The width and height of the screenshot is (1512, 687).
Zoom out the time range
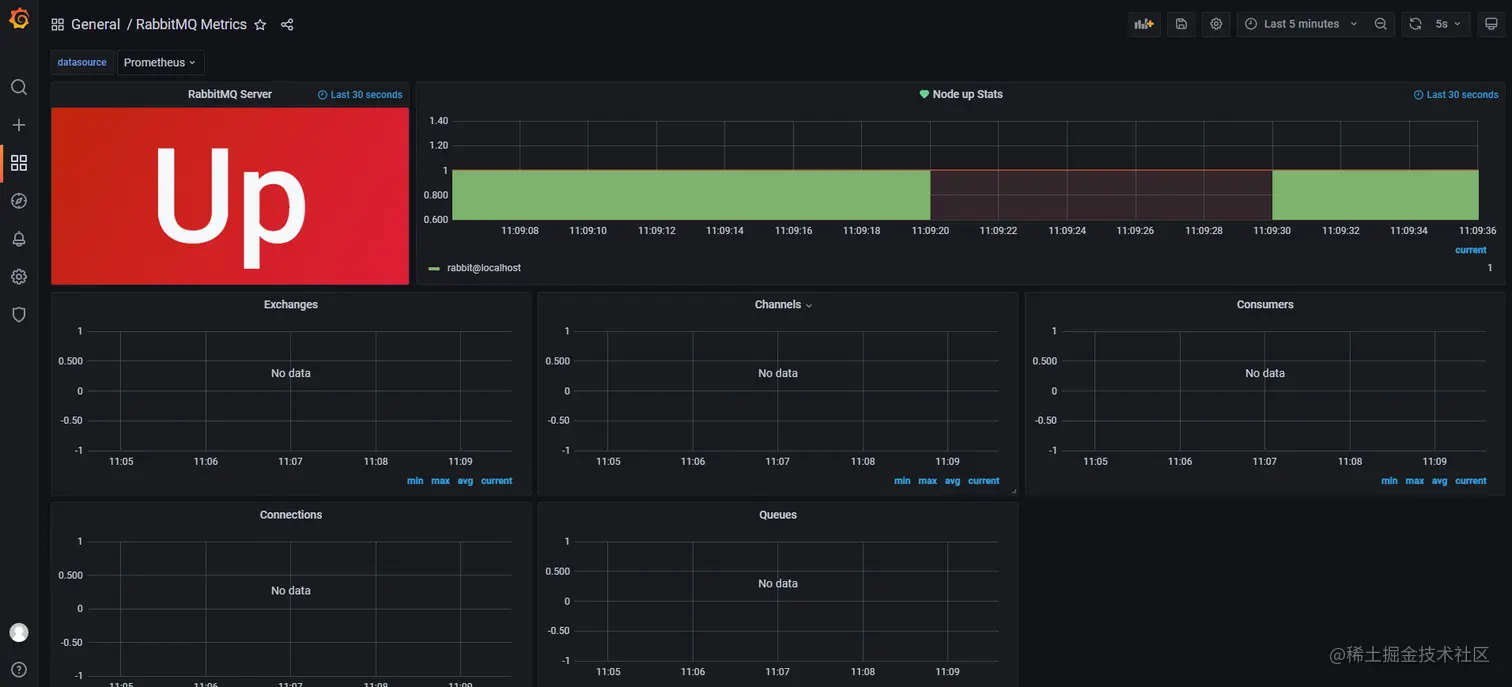(x=1381, y=24)
